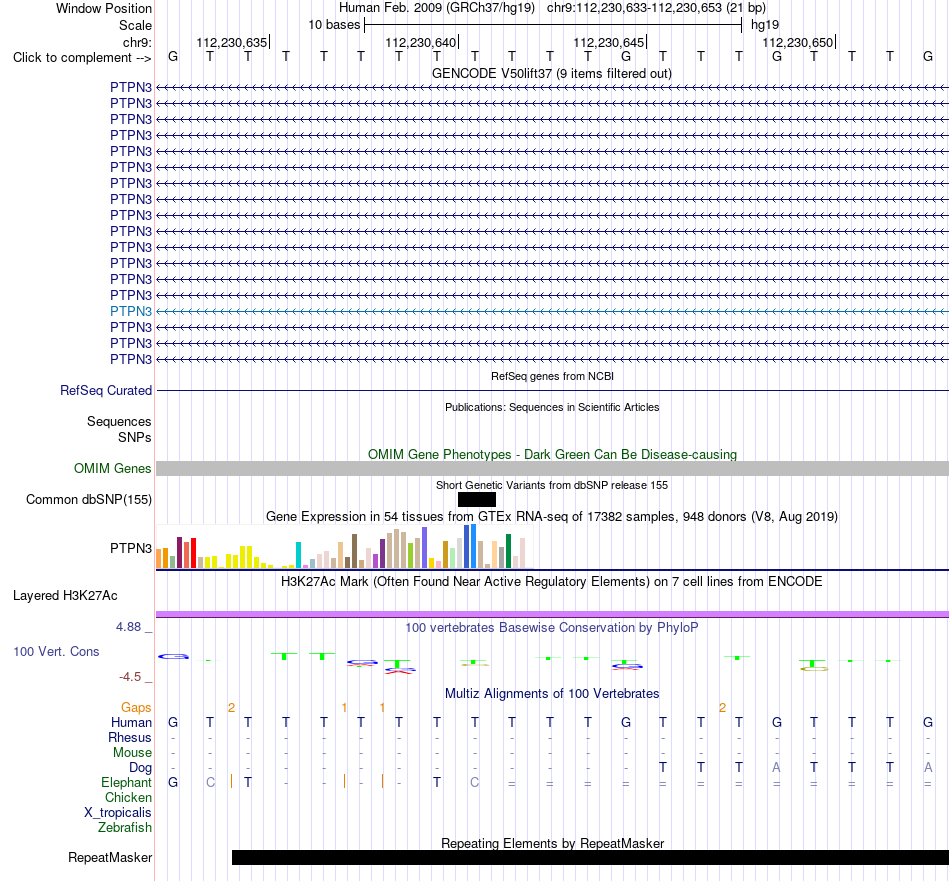Click the Window Position label
The width and height of the screenshot is (950, 881).
point(104,8)
